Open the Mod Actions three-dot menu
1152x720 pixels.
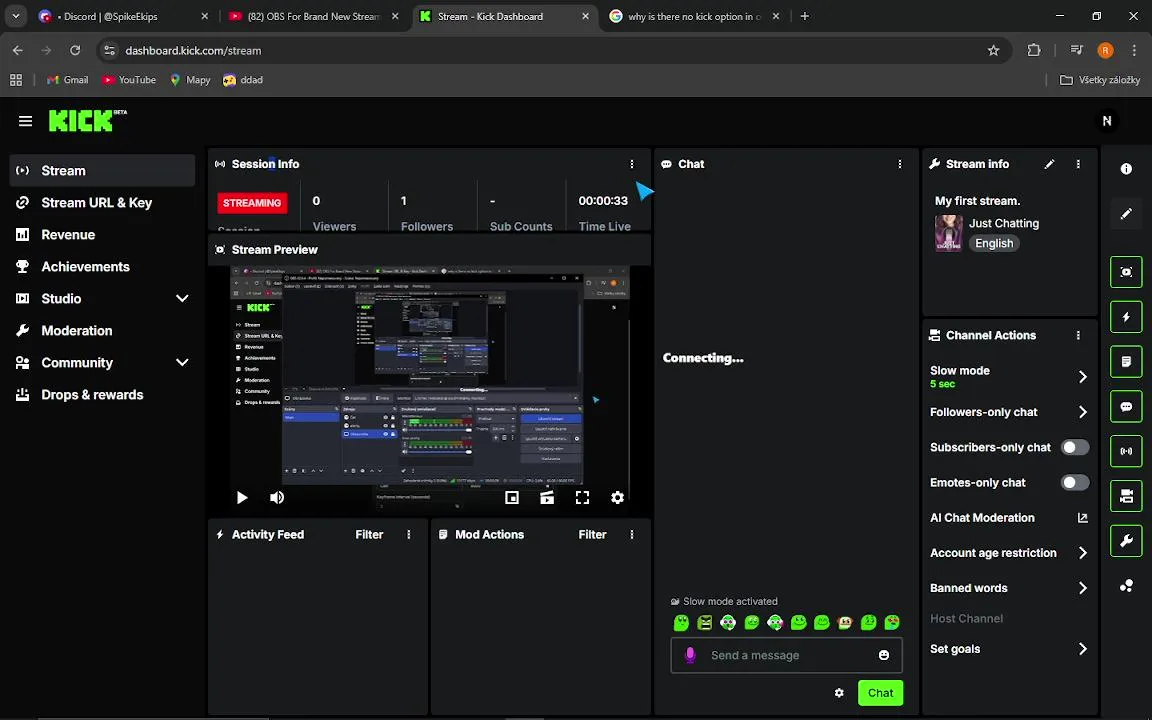point(632,535)
